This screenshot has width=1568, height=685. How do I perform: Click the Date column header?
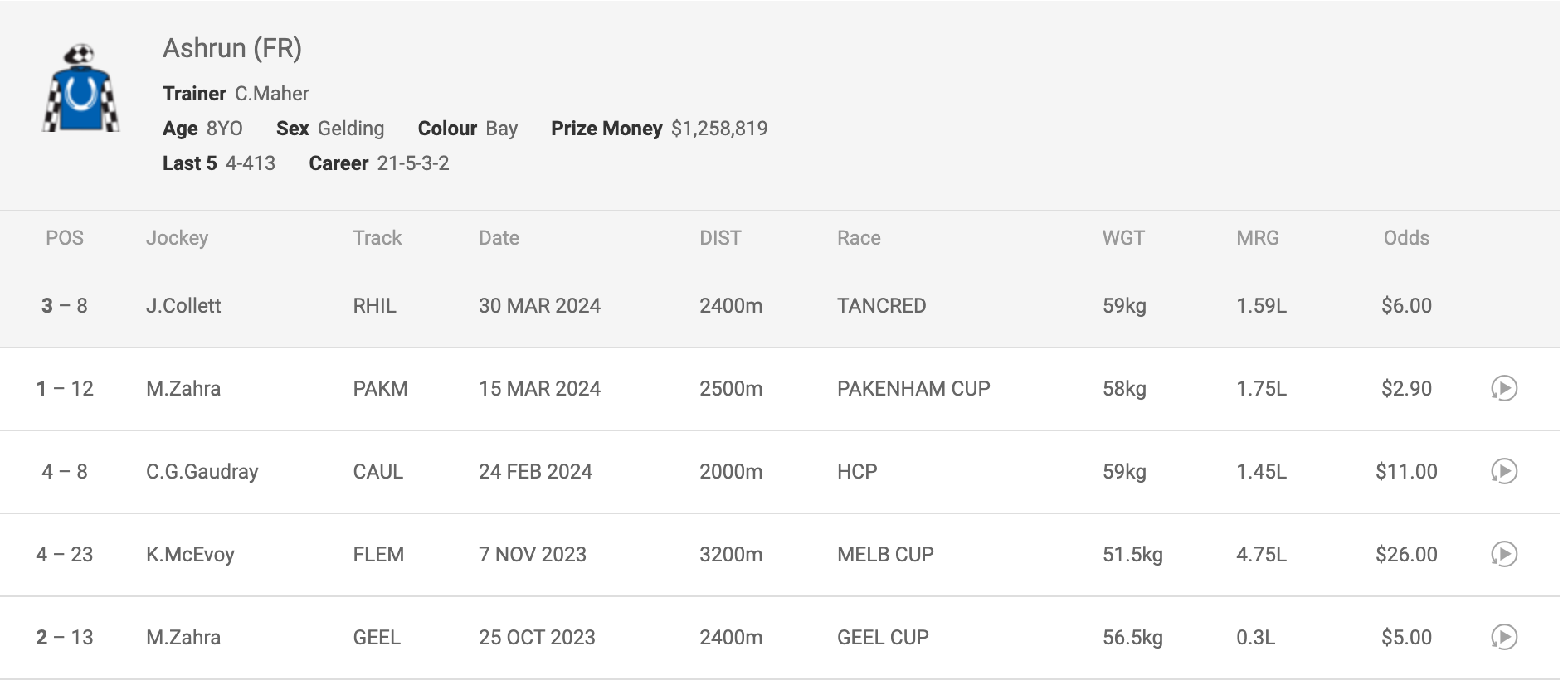click(x=499, y=238)
